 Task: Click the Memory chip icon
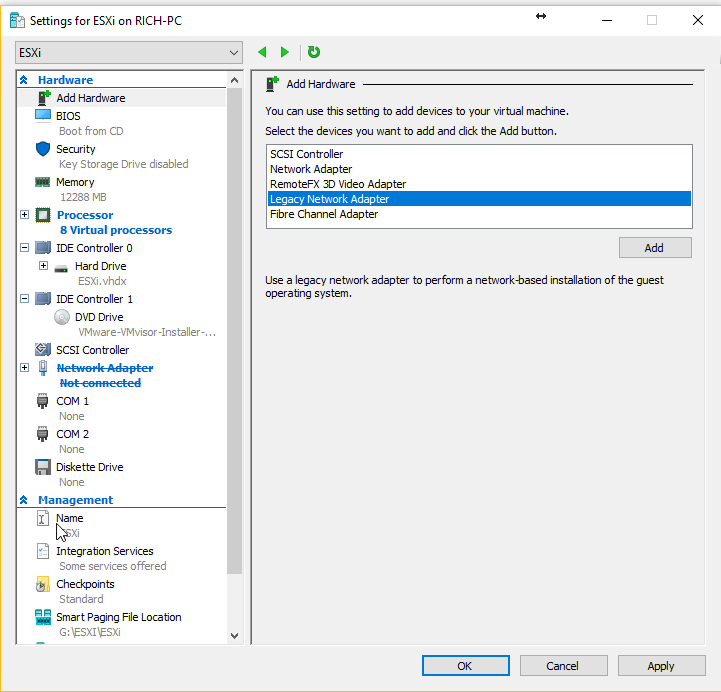[x=43, y=182]
